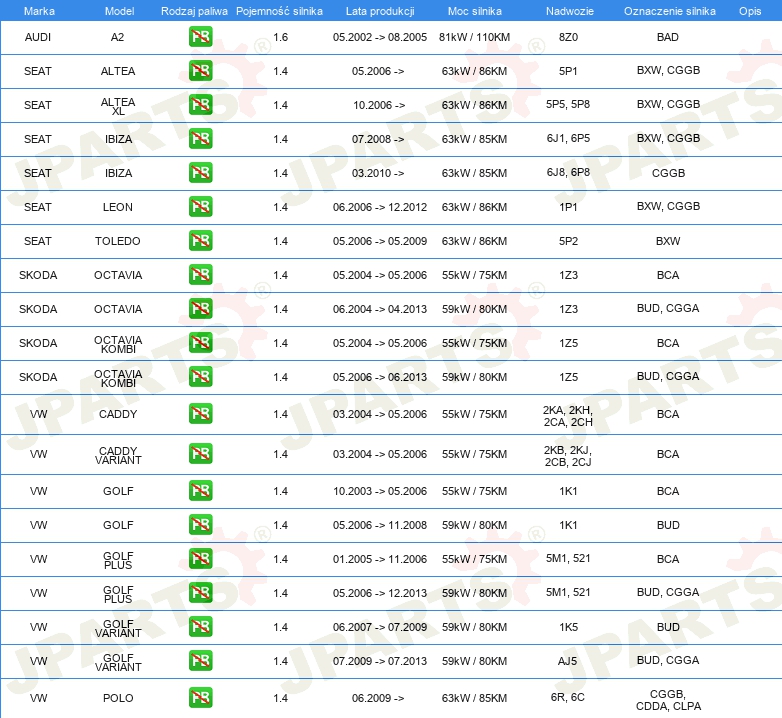
Task: Click the 5P5, 5P8 body code
Action: [x=568, y=104]
